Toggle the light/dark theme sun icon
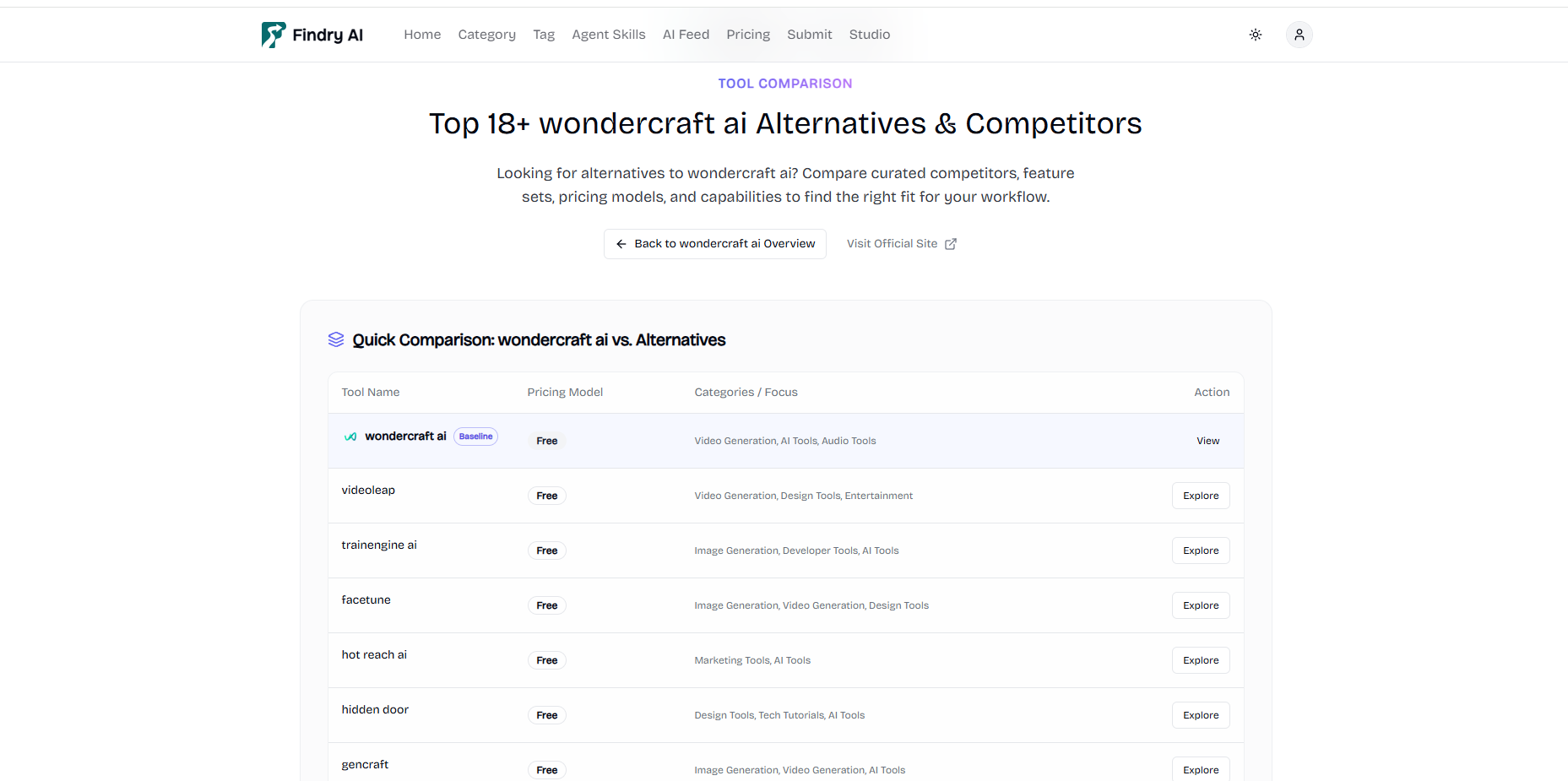This screenshot has width=1568, height=781. point(1256,35)
